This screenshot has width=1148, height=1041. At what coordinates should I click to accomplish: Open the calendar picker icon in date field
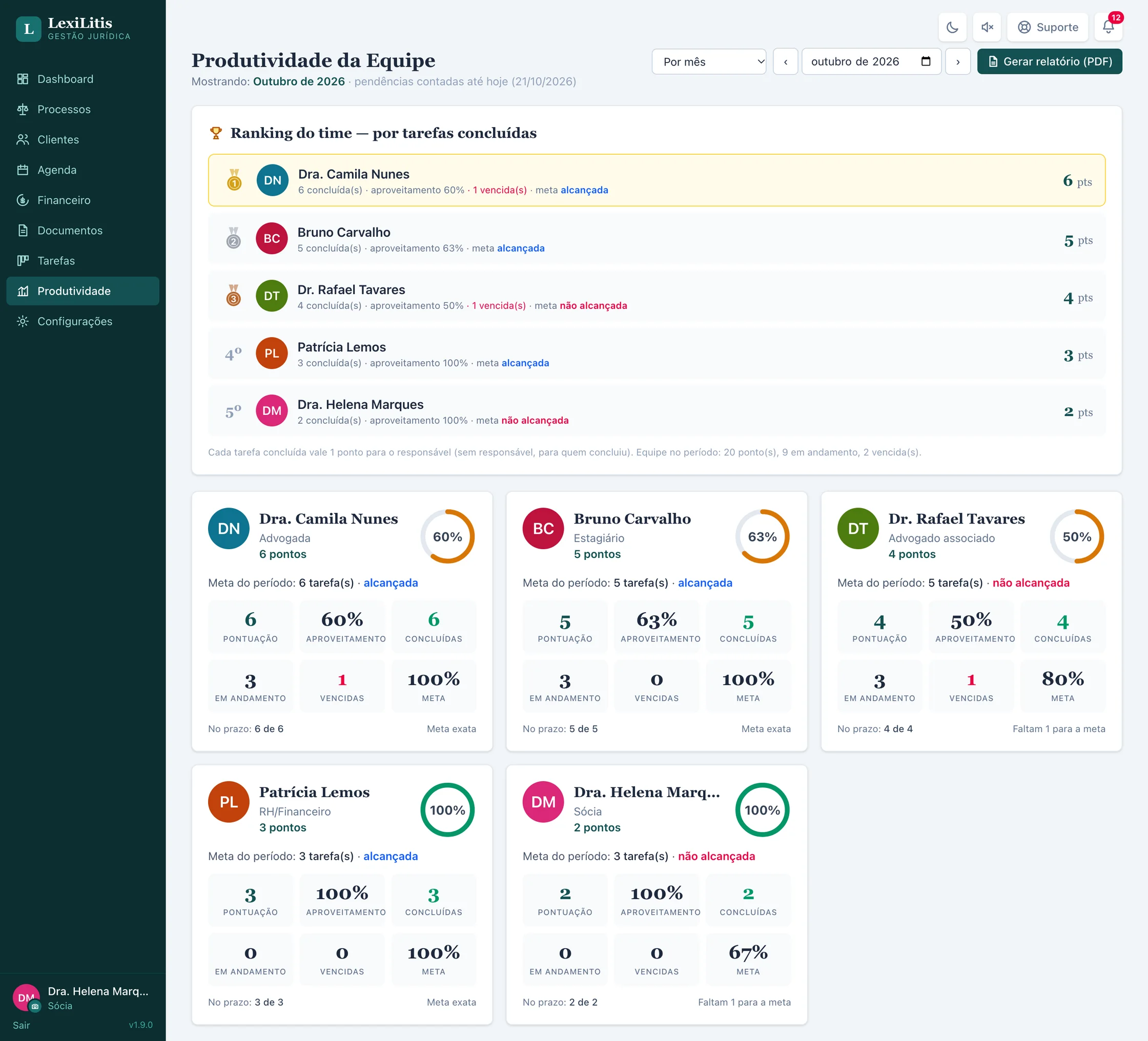[926, 61]
